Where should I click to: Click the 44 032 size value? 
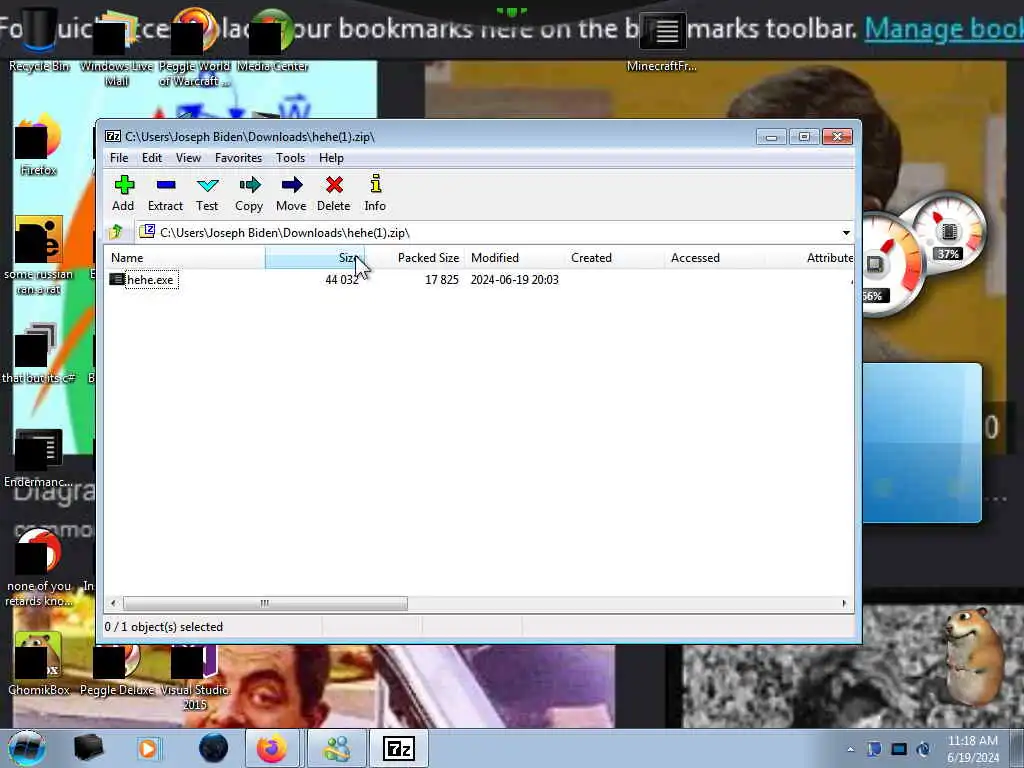click(342, 280)
